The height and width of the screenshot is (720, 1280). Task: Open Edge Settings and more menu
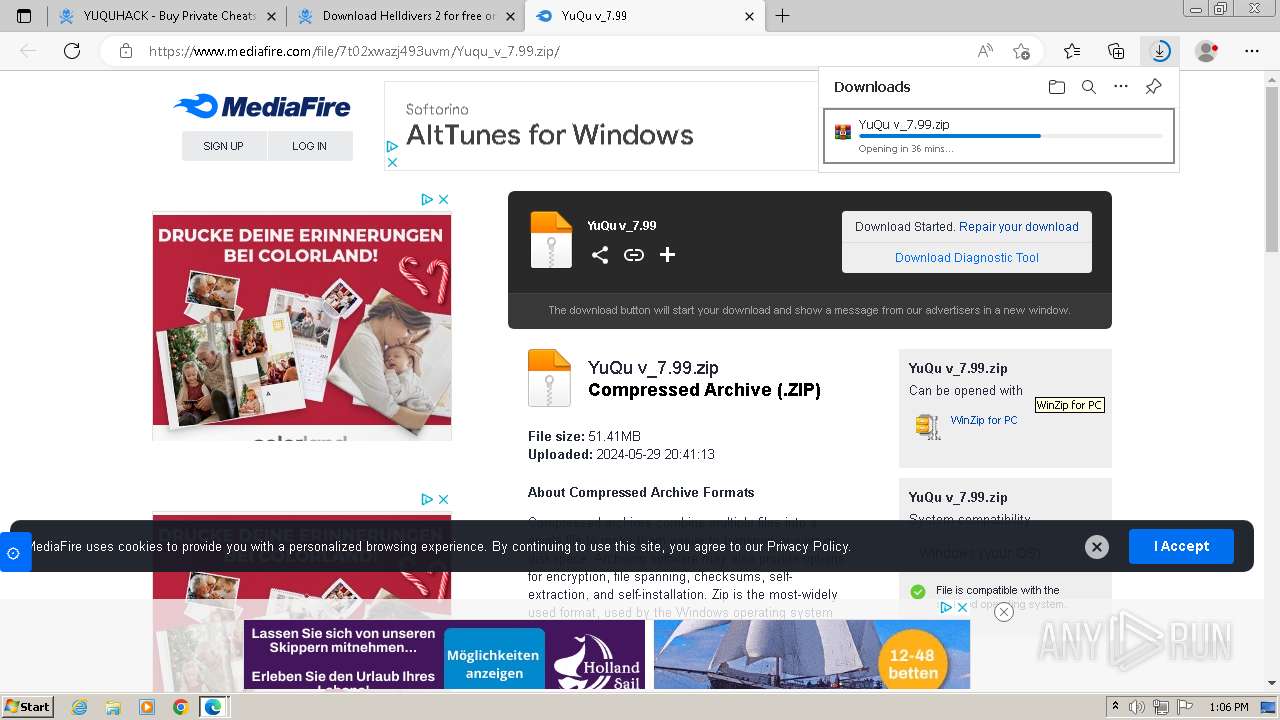click(x=1252, y=51)
